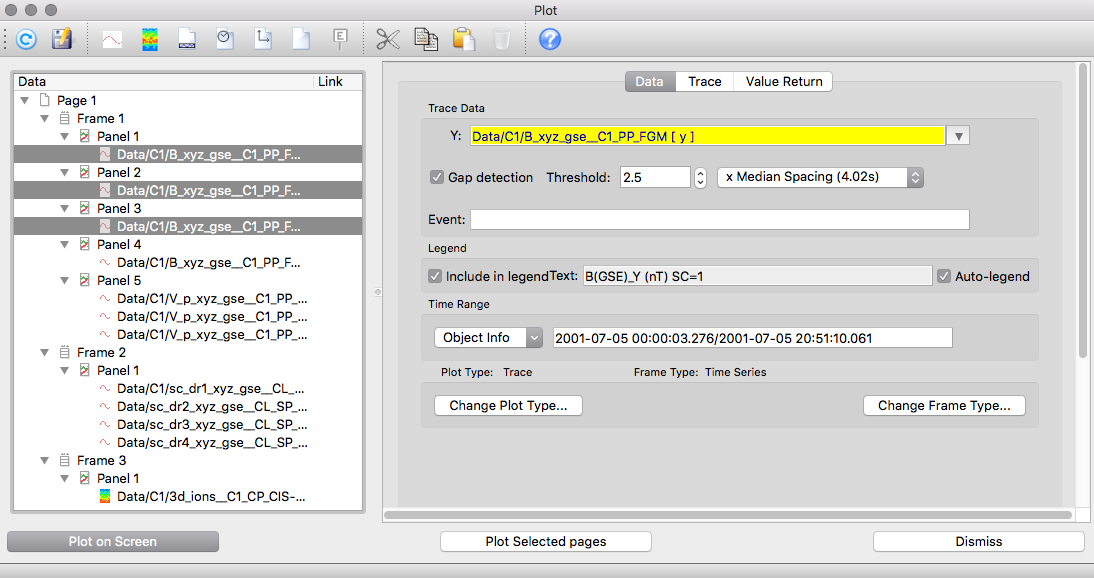Click the clipboard paste icon
The height and width of the screenshot is (578, 1094).
[463, 39]
